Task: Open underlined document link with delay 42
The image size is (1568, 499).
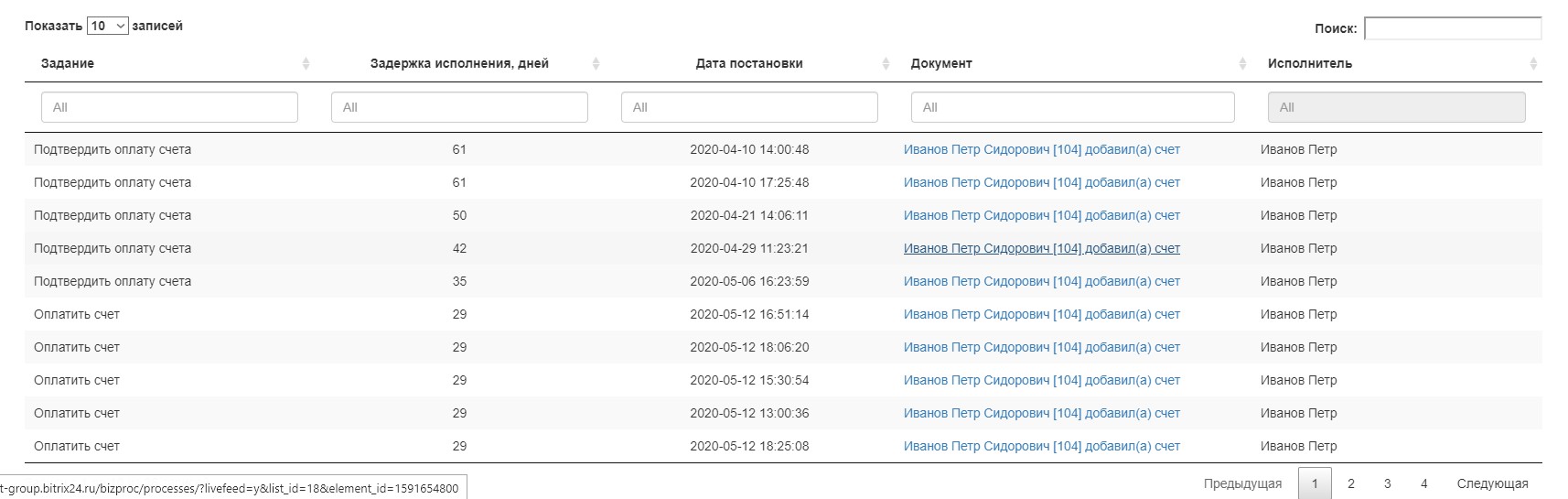Action: [1041, 248]
